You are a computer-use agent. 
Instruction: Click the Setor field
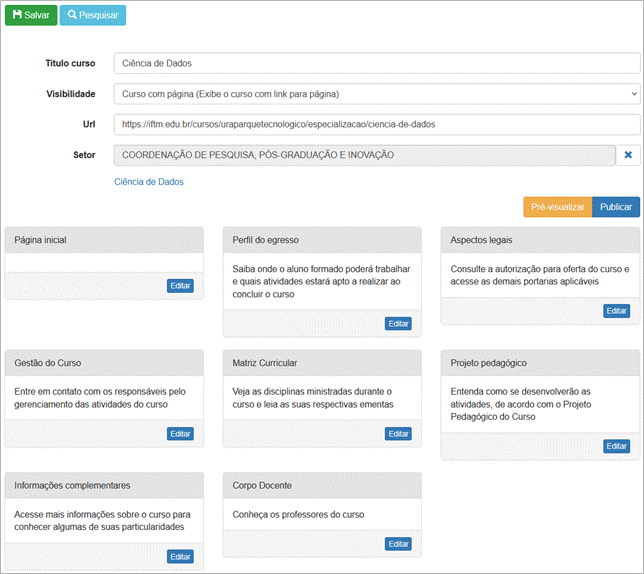click(x=364, y=155)
